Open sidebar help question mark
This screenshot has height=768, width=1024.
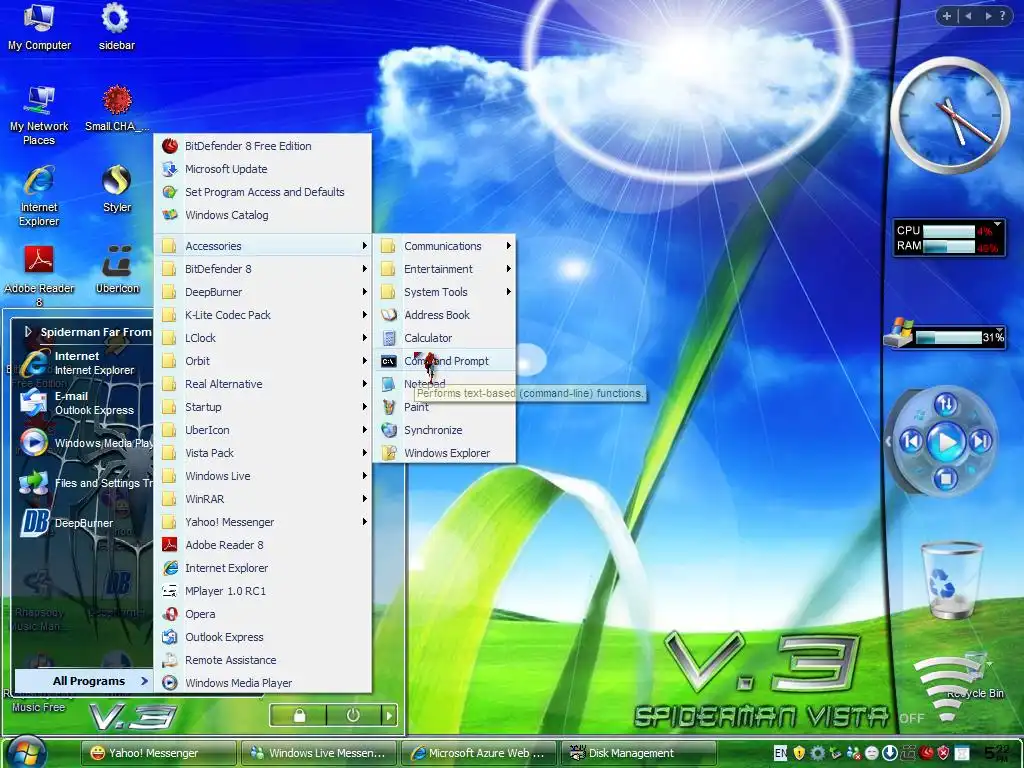pos(1003,16)
